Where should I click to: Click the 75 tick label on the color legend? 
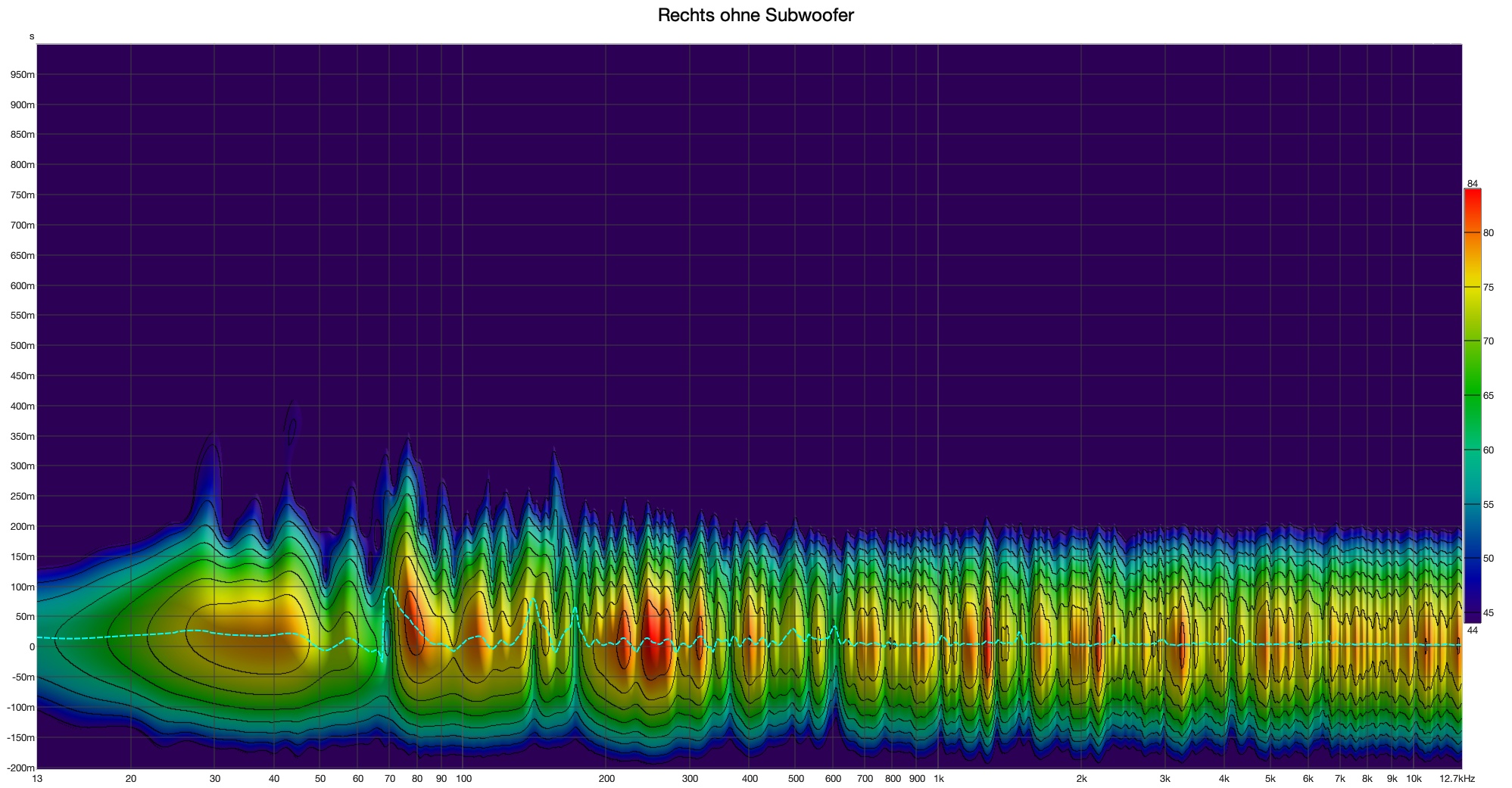[x=1488, y=288]
